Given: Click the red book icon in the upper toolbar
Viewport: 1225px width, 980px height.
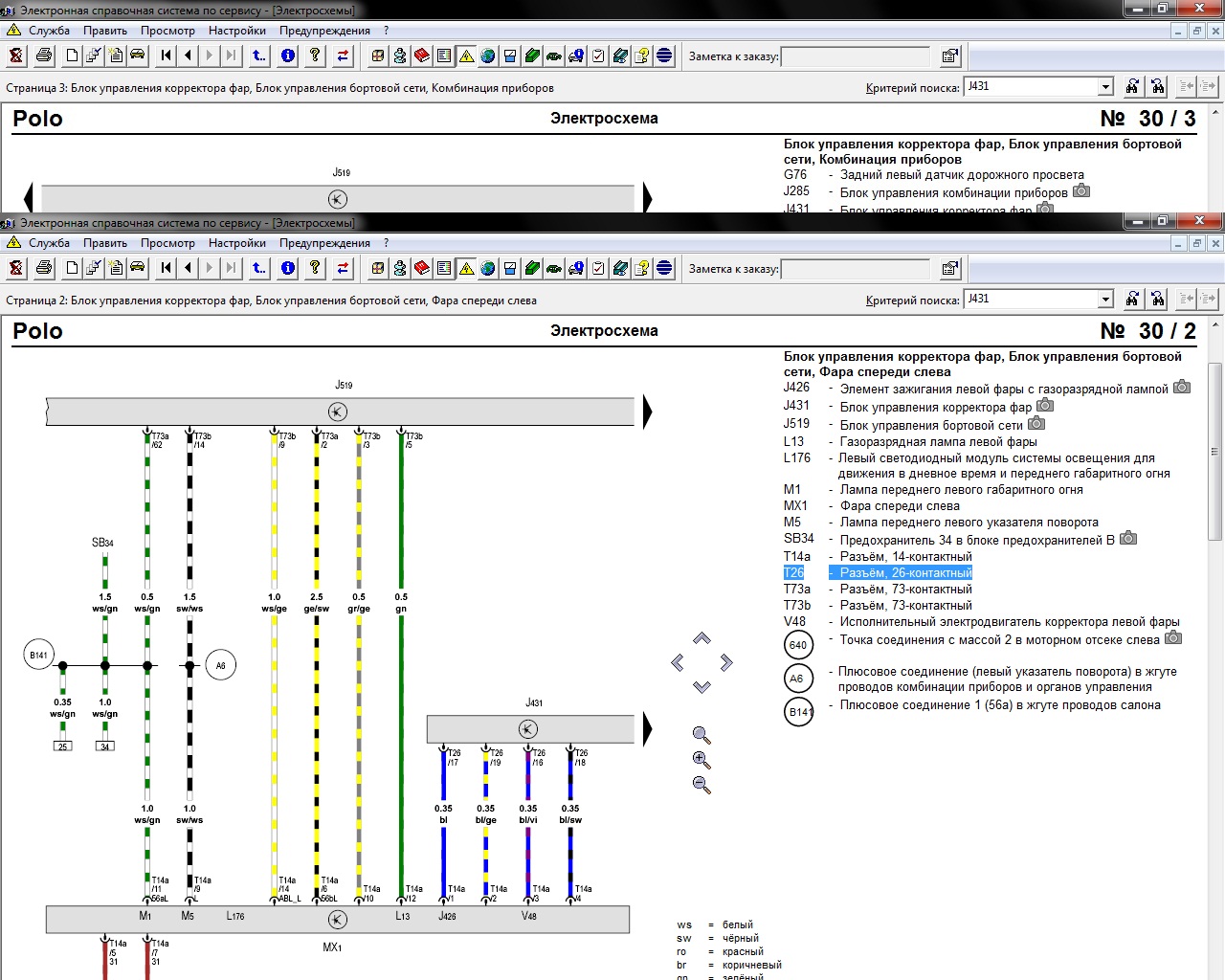Looking at the screenshot, I should [422, 56].
